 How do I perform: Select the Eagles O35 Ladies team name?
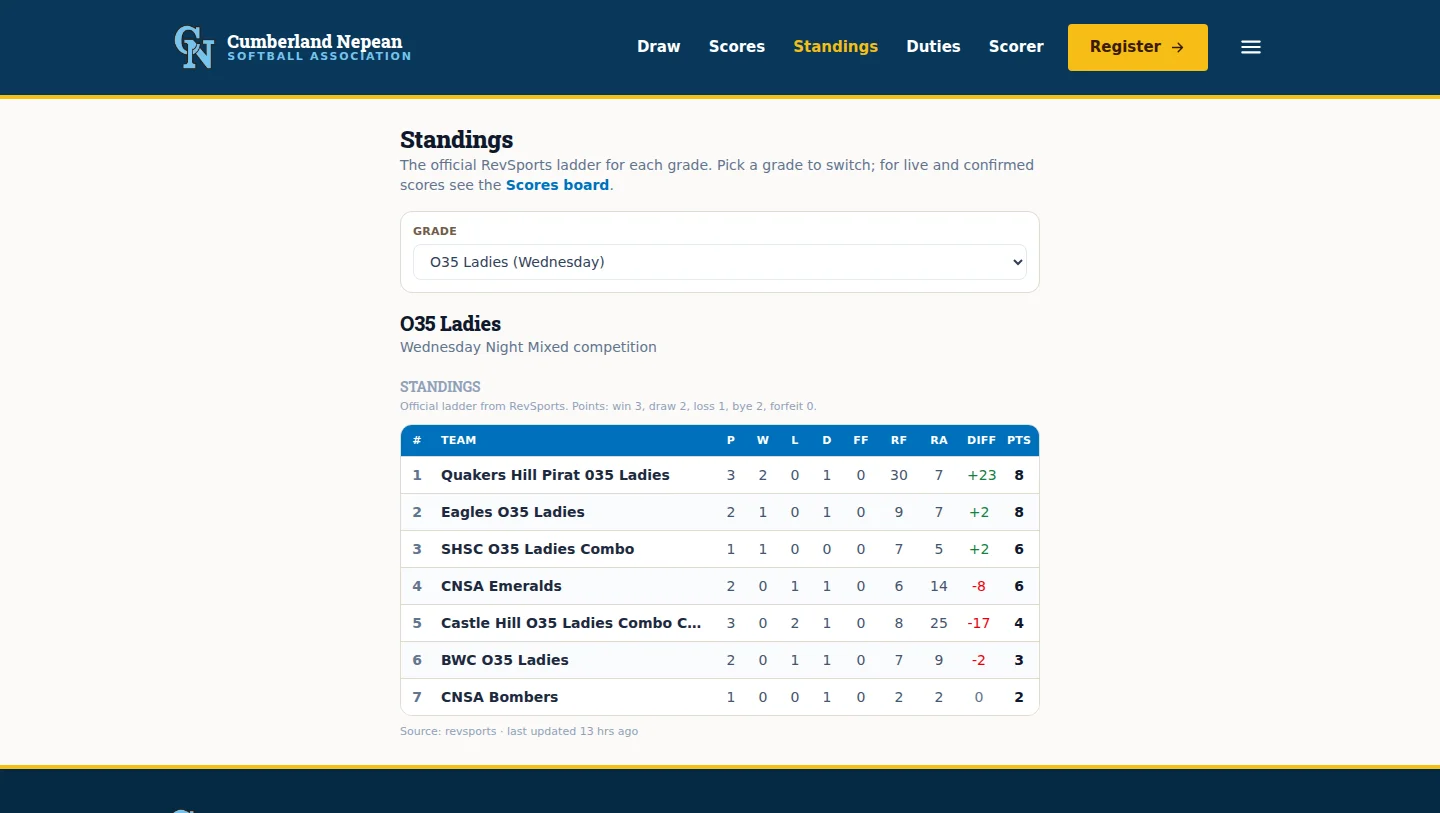[x=513, y=512]
